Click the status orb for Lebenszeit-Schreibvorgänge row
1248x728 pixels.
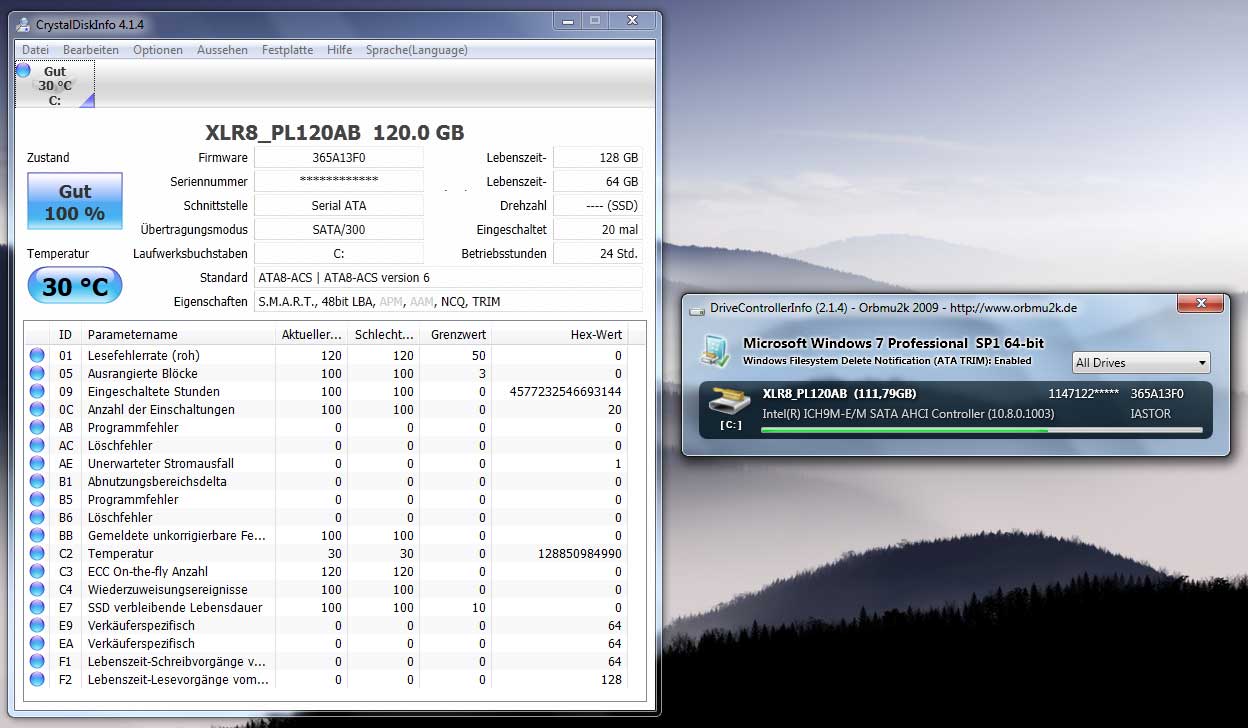(37, 661)
